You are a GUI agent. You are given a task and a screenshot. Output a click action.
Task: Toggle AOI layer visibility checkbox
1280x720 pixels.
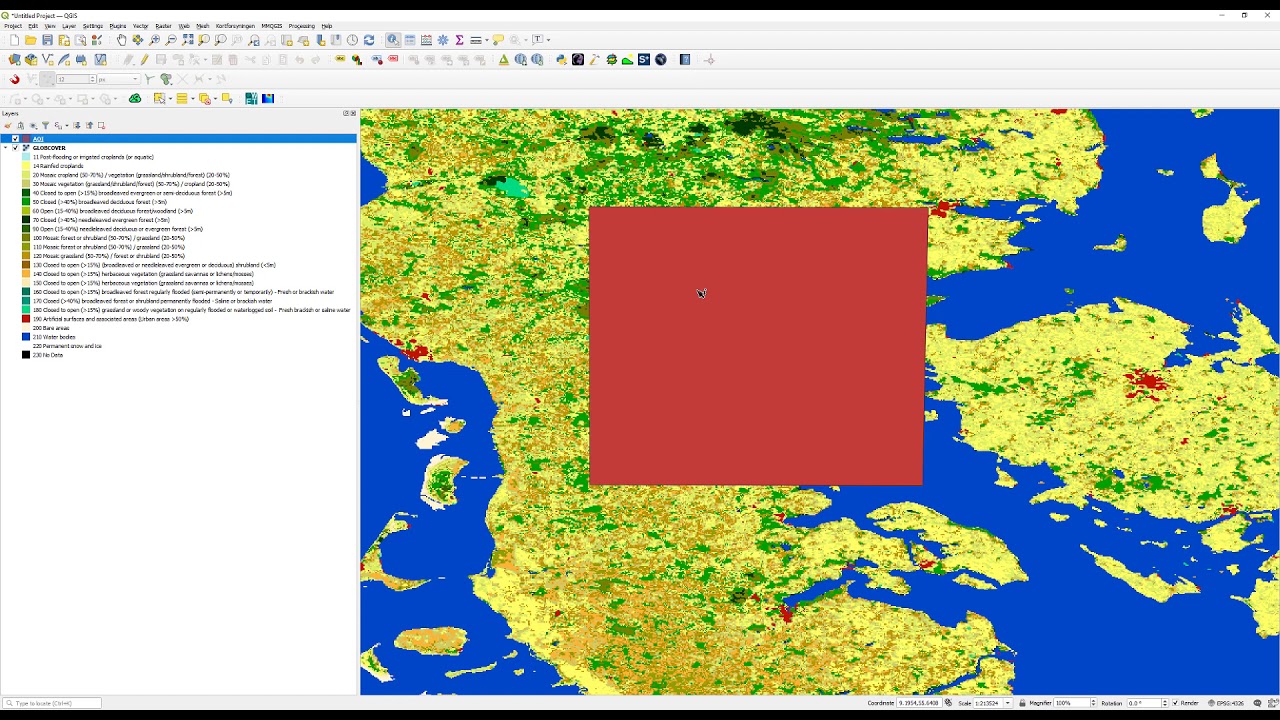coord(15,139)
